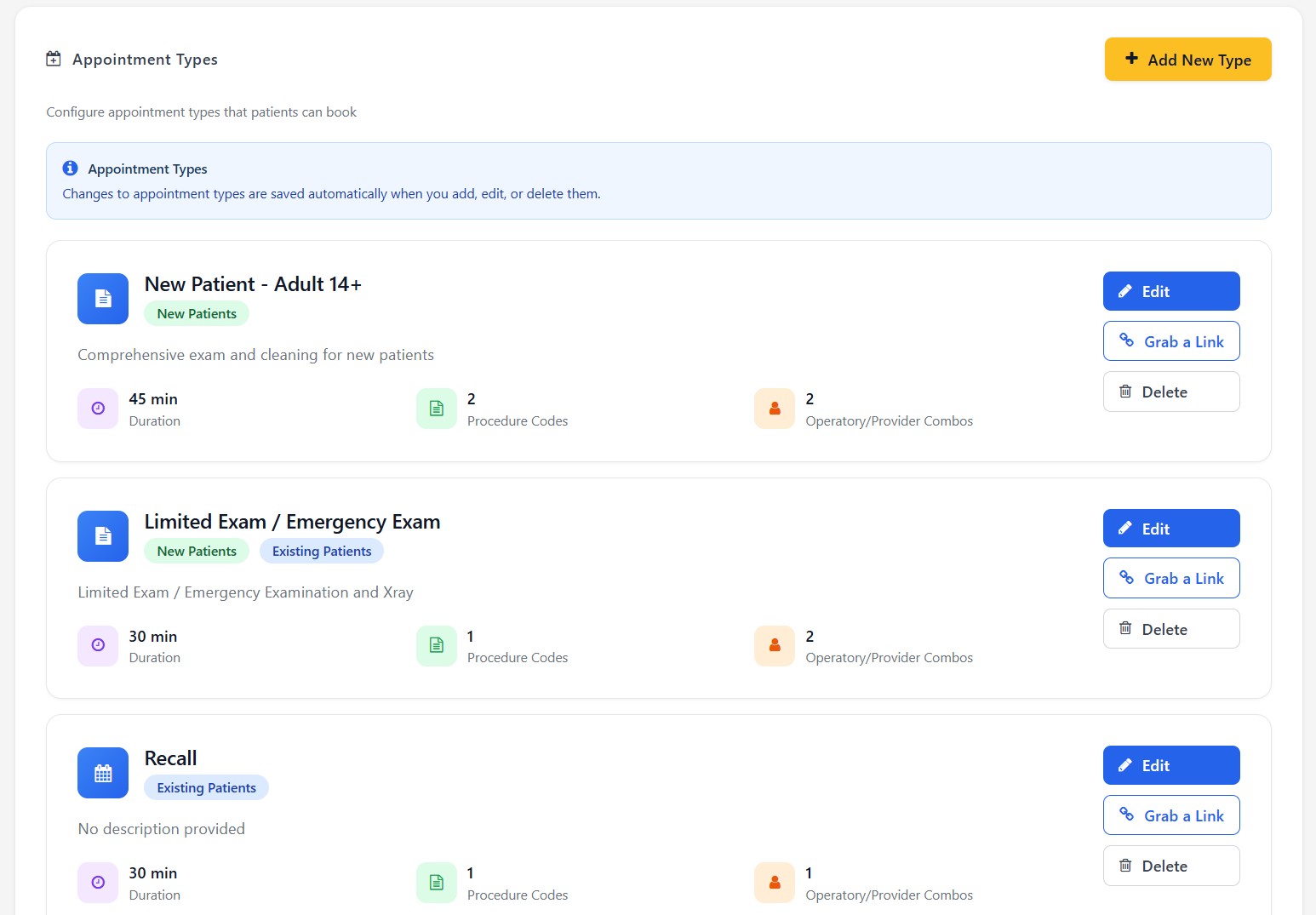Screen dimensions: 1316x915
Task: Click the orange provider icon in Recall card
Action: pyautogui.click(x=775, y=883)
